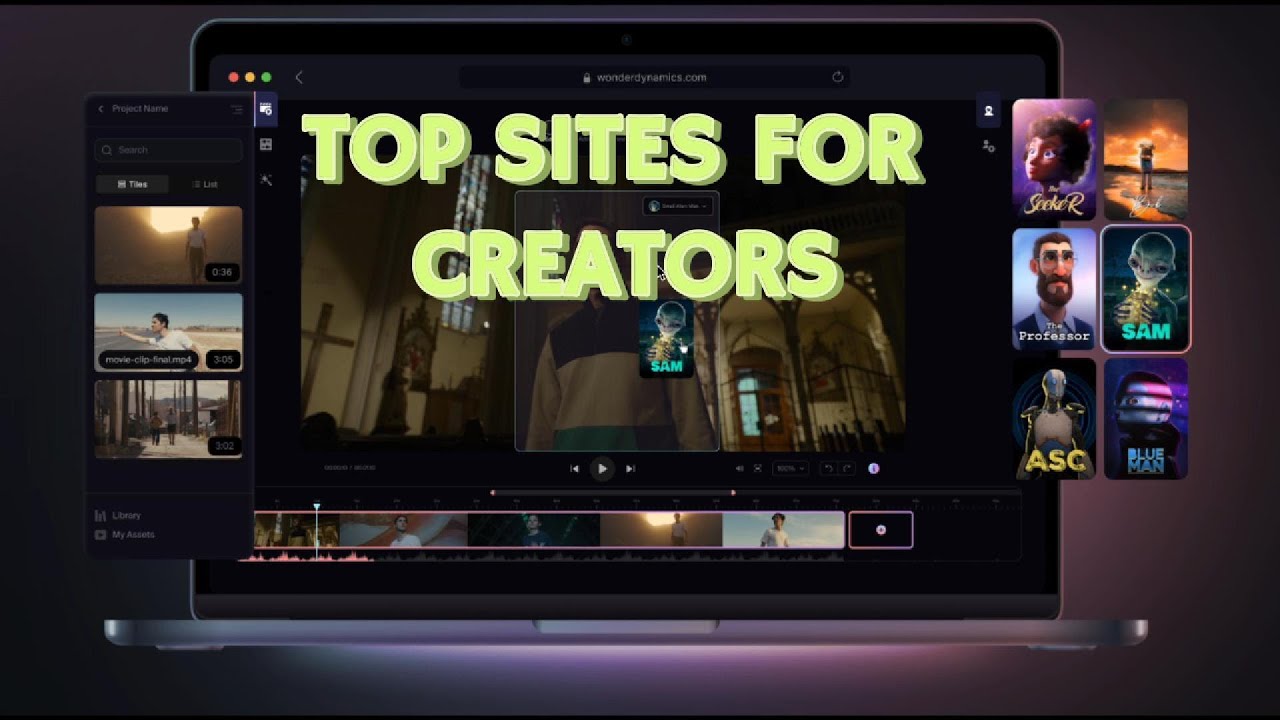Image resolution: width=1280 pixels, height=720 pixels.
Task: Click the green macOS maximize button
Action: [x=266, y=77]
